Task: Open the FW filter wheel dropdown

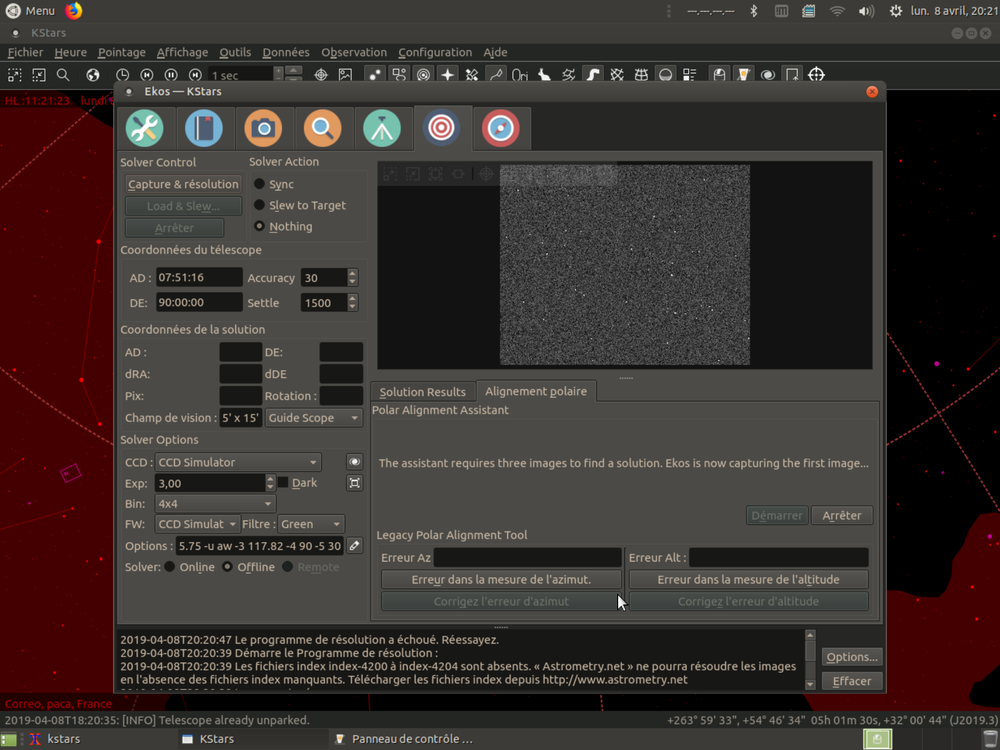Action: coord(197,524)
